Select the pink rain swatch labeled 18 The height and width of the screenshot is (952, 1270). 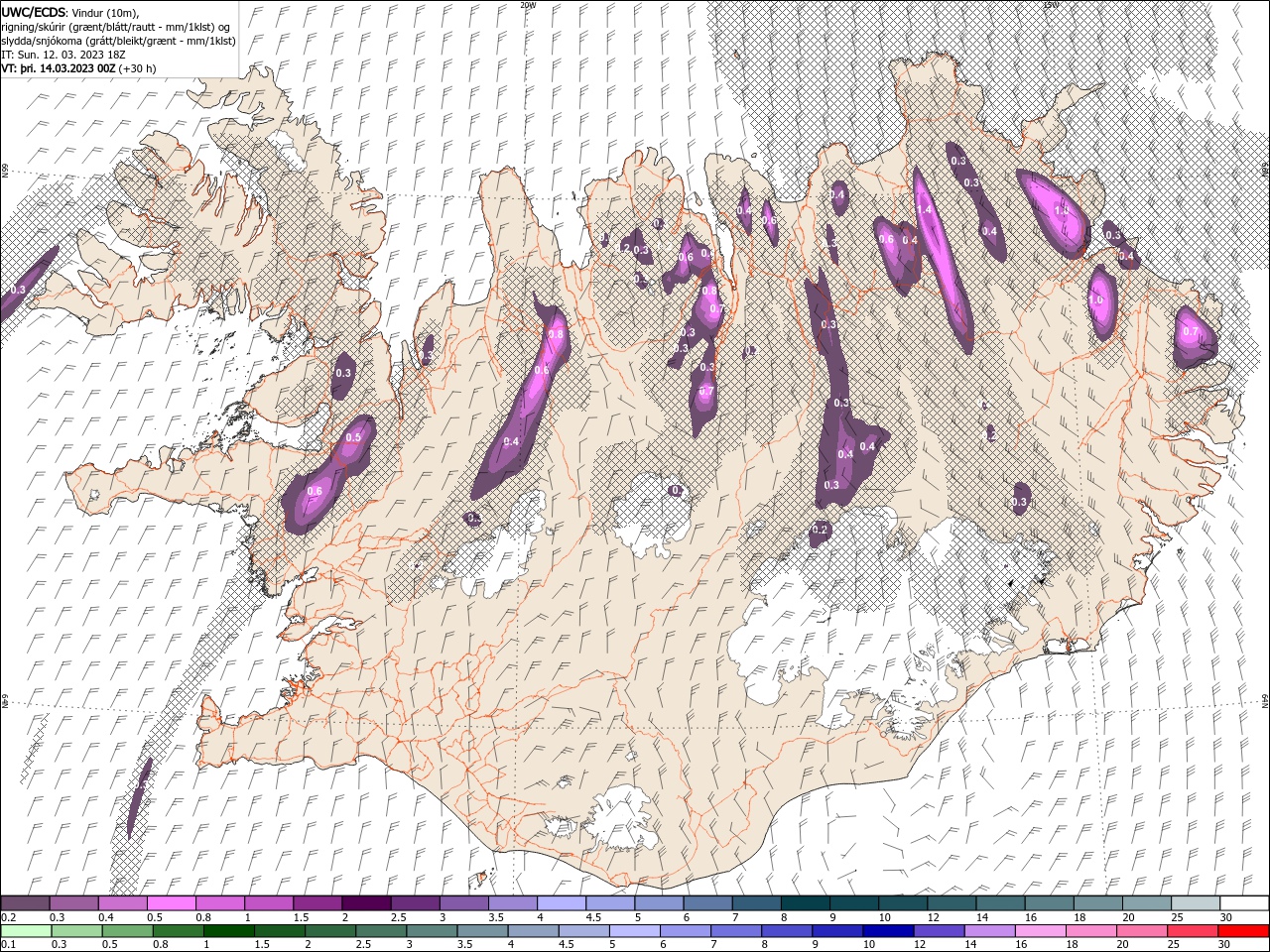1089,930
